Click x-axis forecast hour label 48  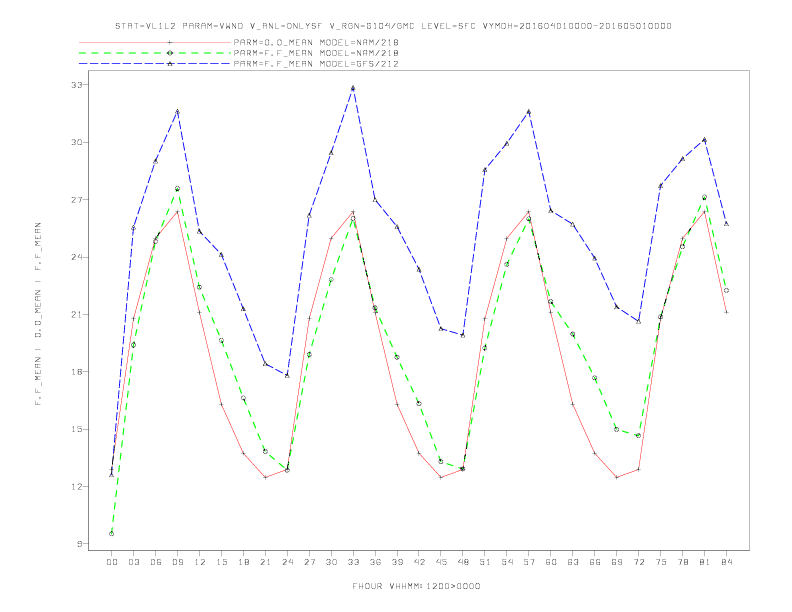(x=463, y=562)
